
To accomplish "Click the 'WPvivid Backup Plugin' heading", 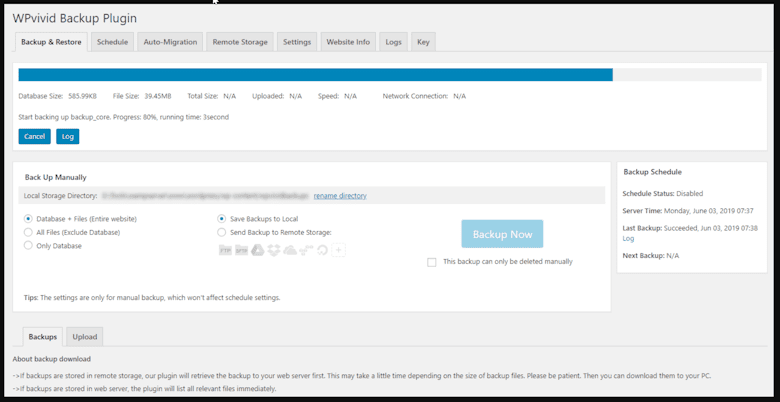I will click(x=75, y=18).
